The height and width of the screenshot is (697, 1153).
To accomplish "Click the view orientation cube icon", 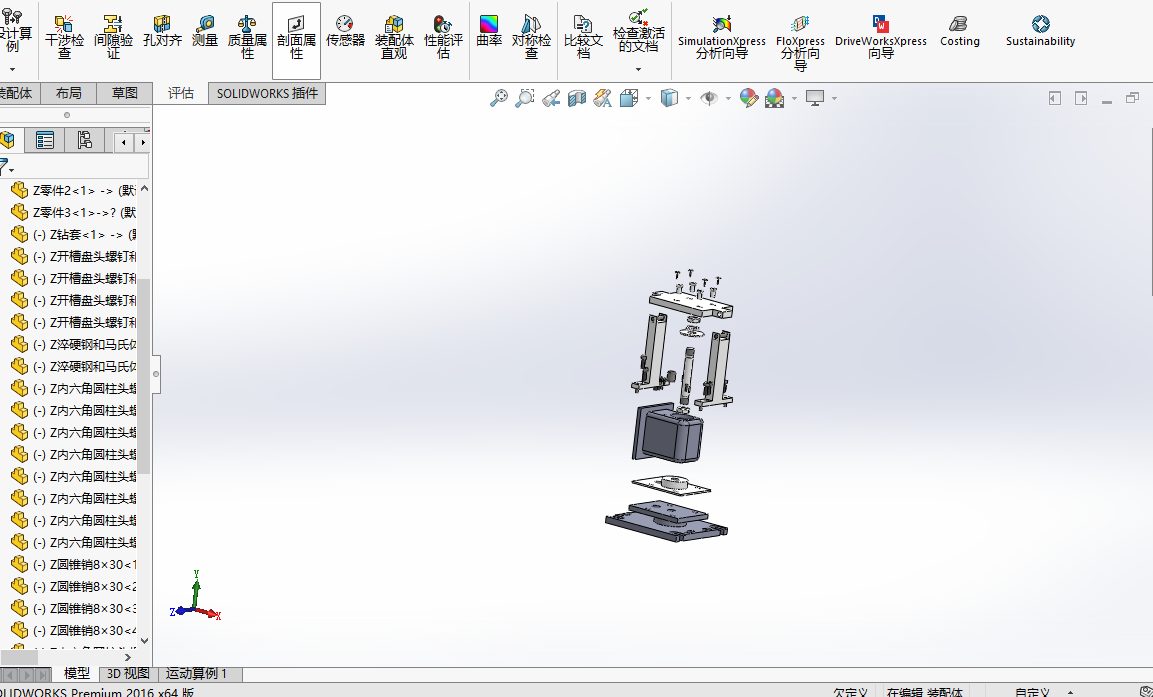I will 629,98.
